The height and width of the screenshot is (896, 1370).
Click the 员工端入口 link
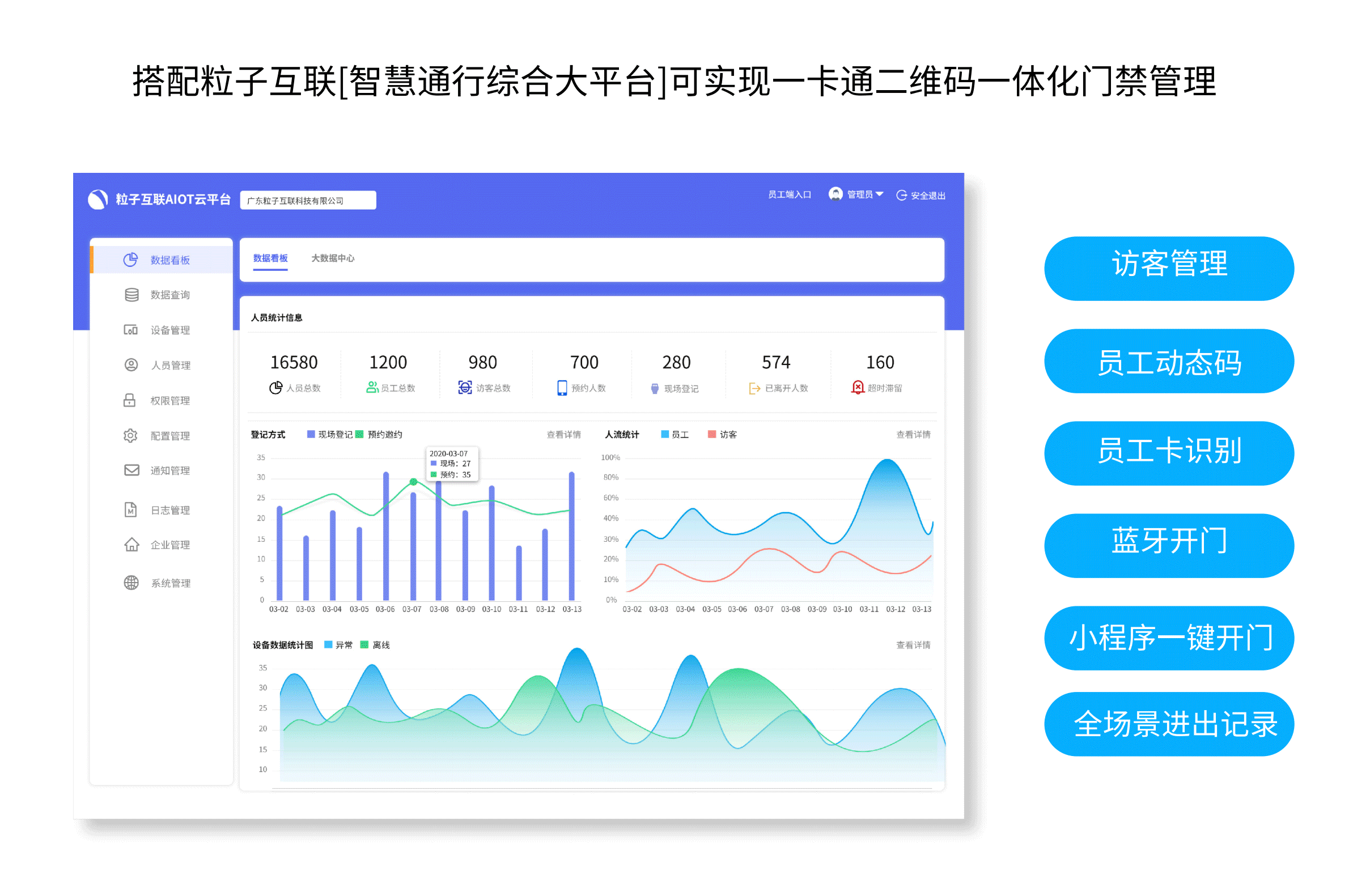tap(789, 194)
